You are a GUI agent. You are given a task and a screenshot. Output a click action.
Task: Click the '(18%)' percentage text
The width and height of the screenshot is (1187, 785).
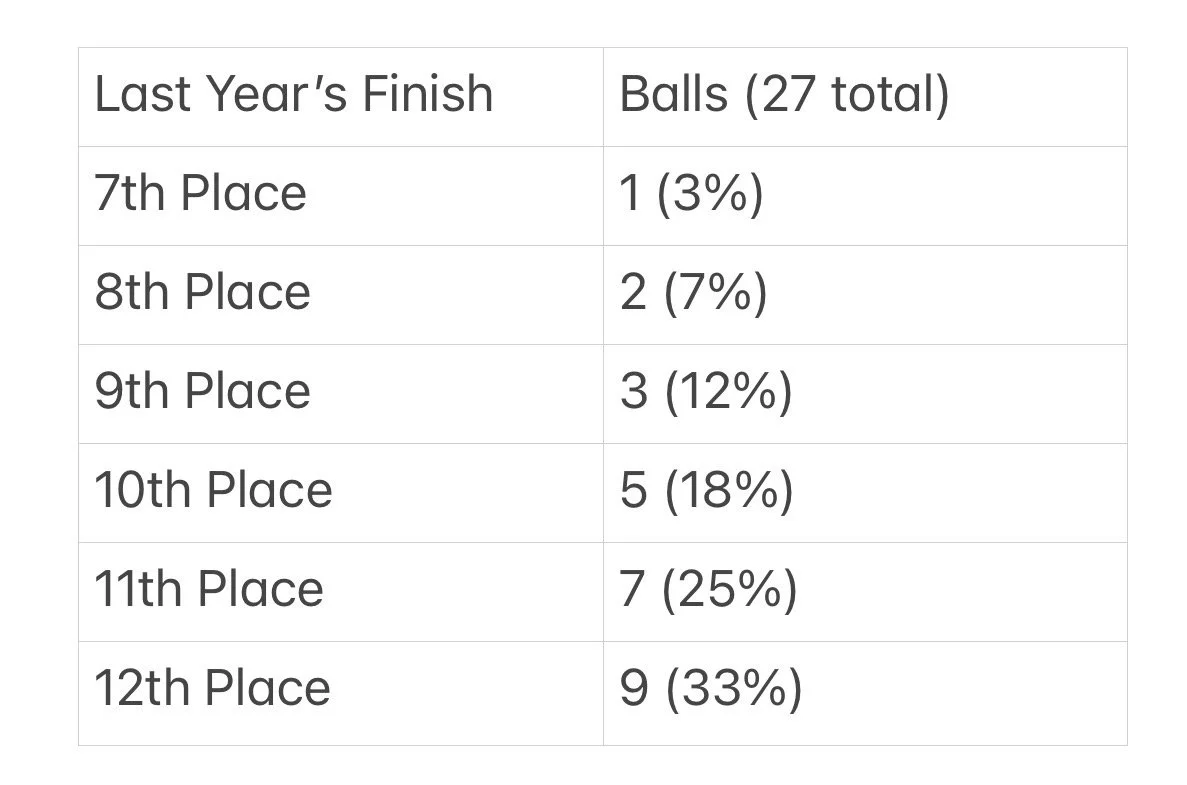[x=729, y=491]
